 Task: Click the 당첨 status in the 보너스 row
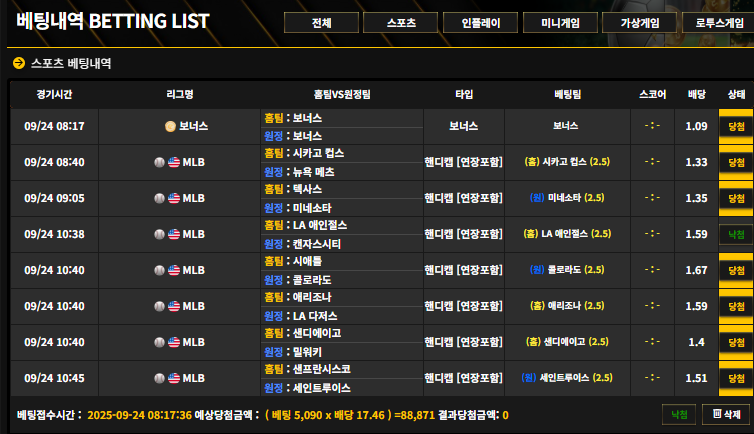click(736, 126)
